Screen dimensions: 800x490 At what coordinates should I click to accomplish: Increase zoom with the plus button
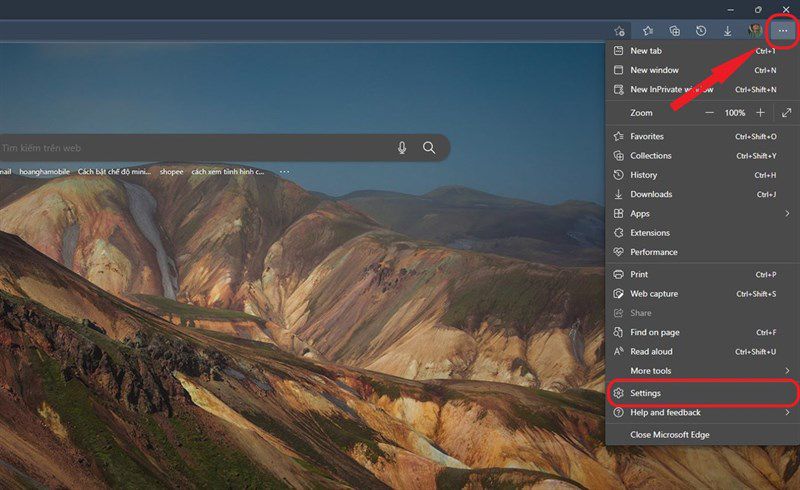coord(760,112)
